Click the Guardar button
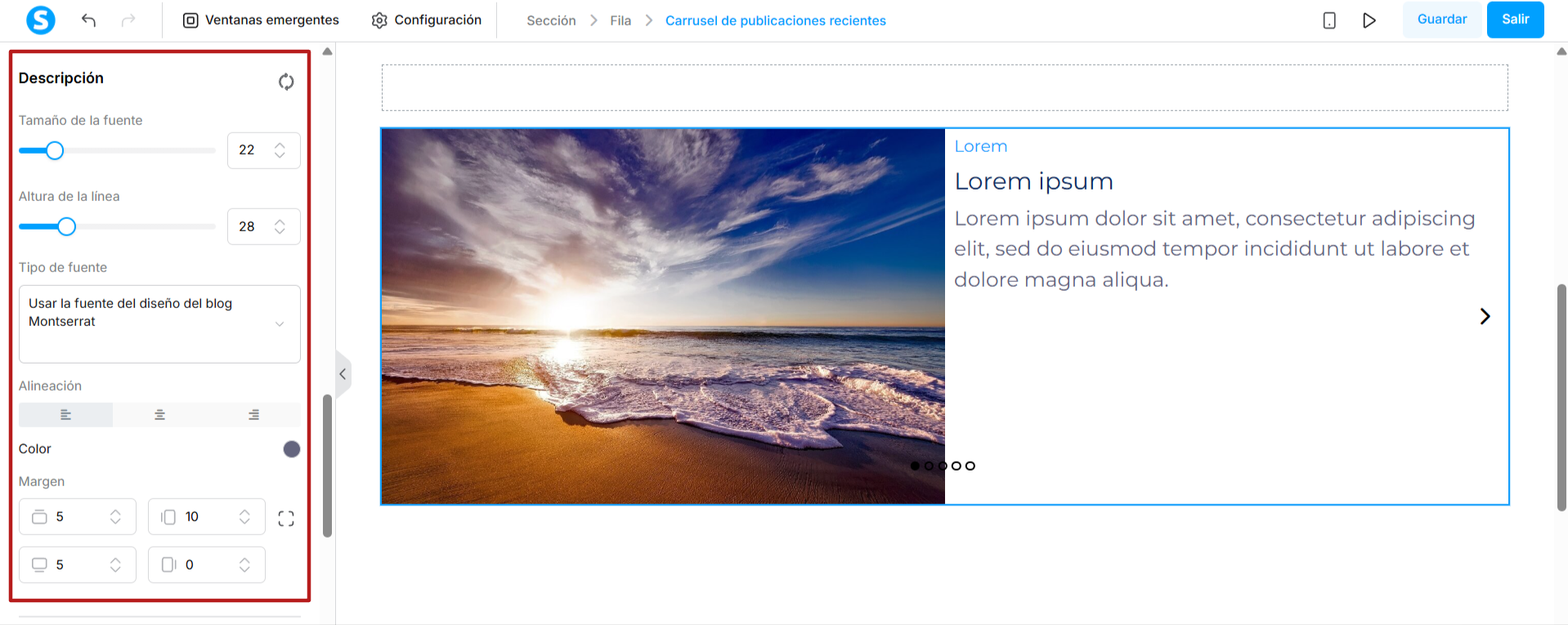The image size is (1568, 625). click(1442, 20)
